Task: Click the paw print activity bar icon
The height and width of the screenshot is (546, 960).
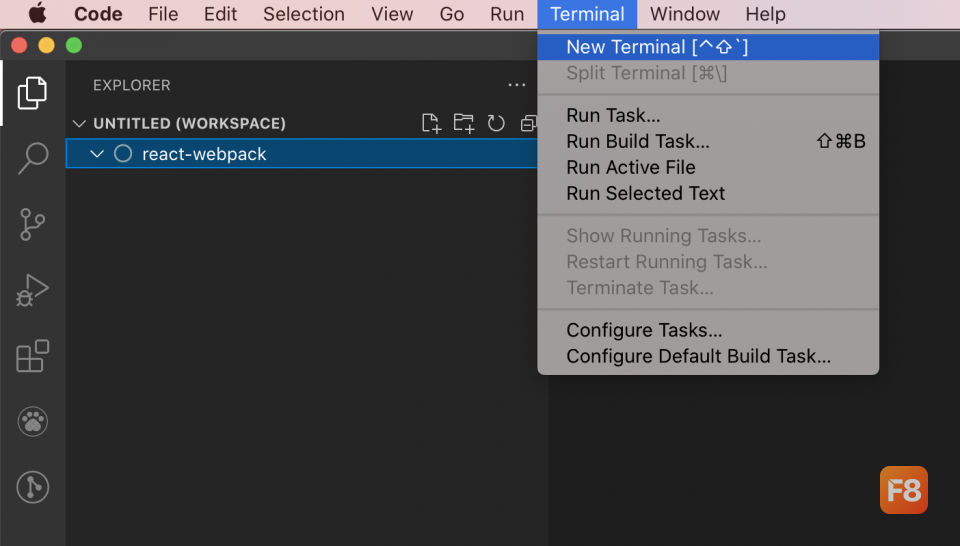Action: [x=32, y=422]
